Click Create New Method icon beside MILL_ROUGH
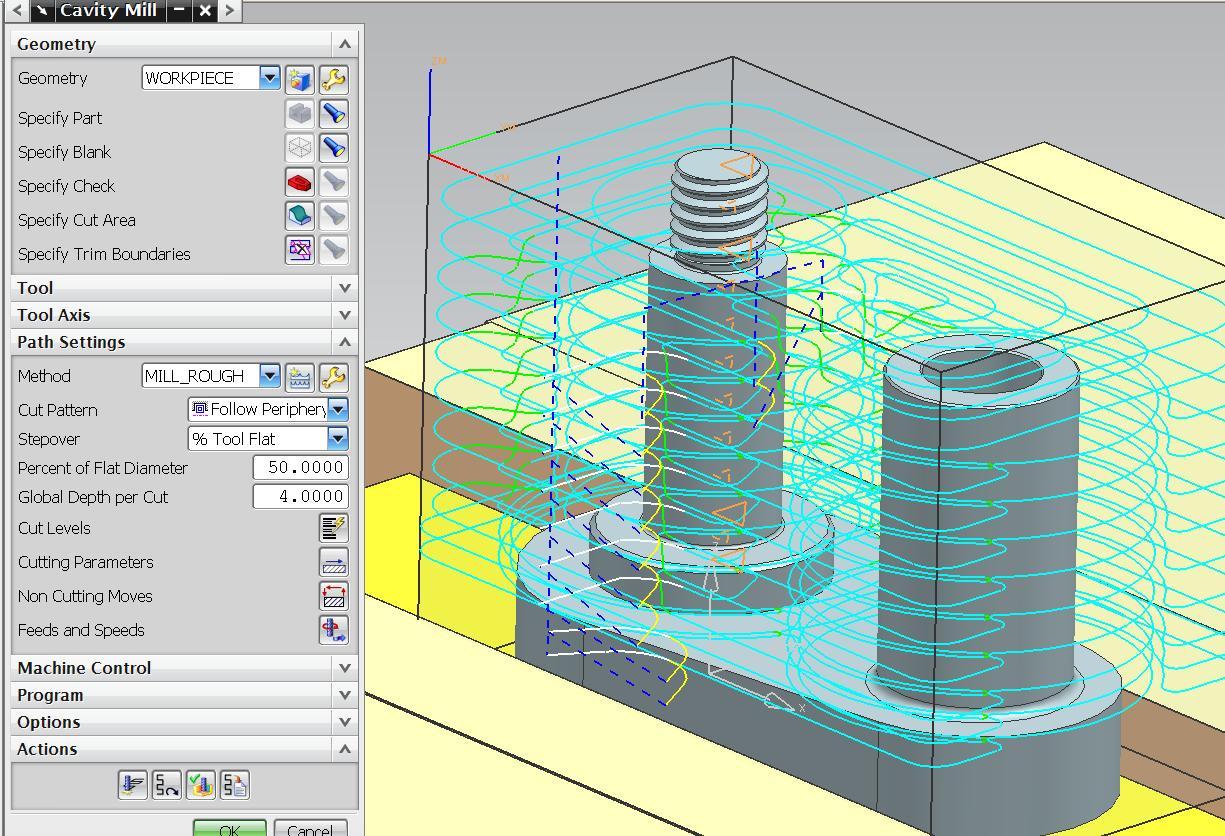 point(300,377)
